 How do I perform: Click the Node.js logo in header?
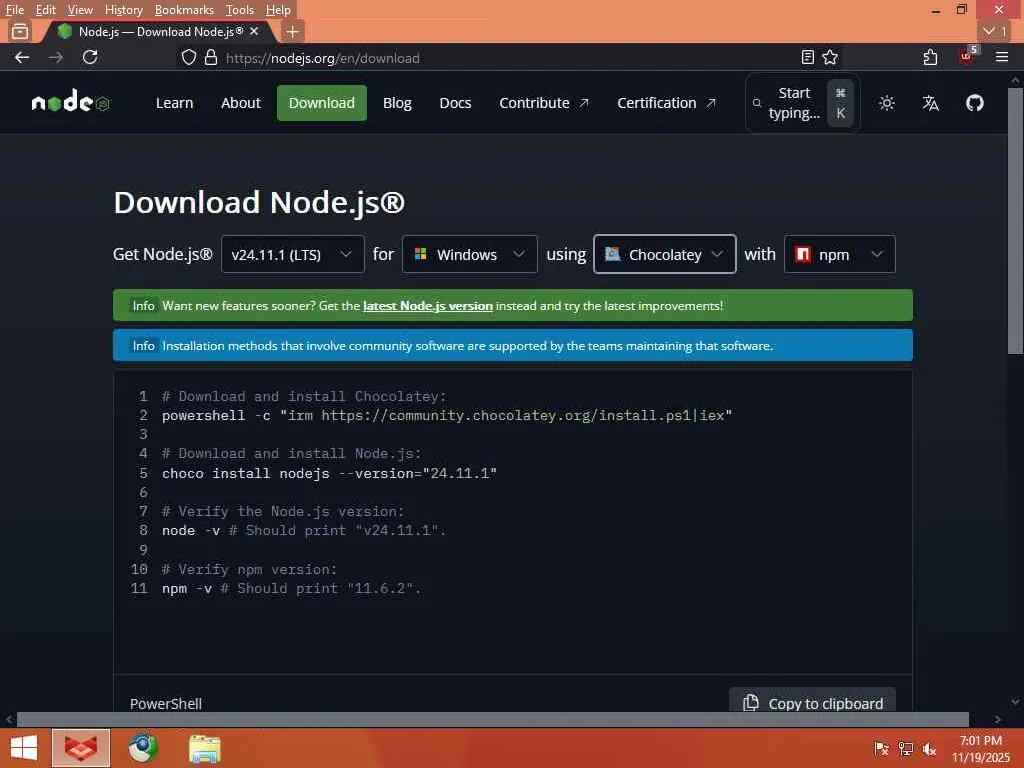(x=71, y=102)
